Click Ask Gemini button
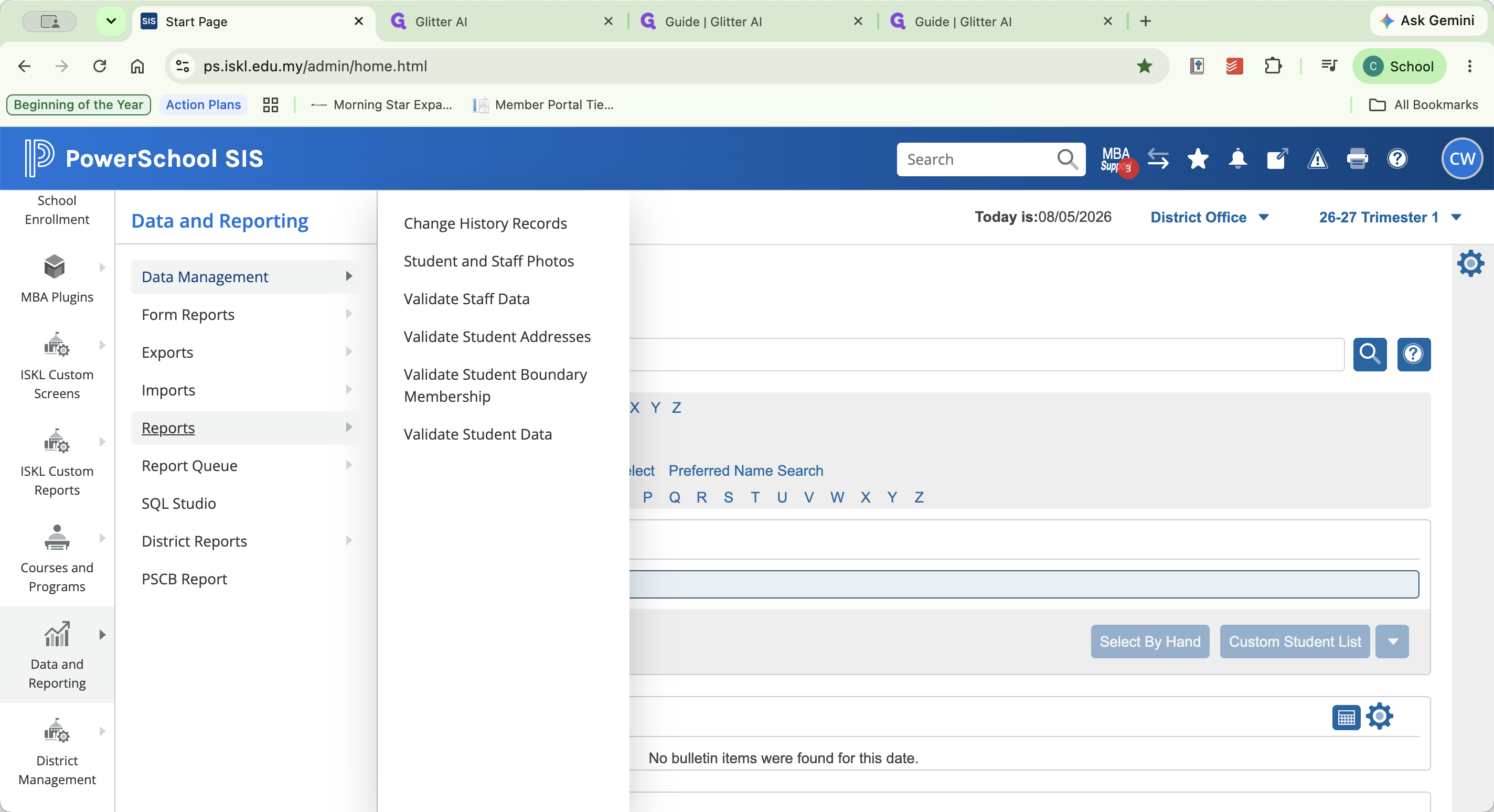This screenshot has height=812, width=1494. pyautogui.click(x=1428, y=21)
